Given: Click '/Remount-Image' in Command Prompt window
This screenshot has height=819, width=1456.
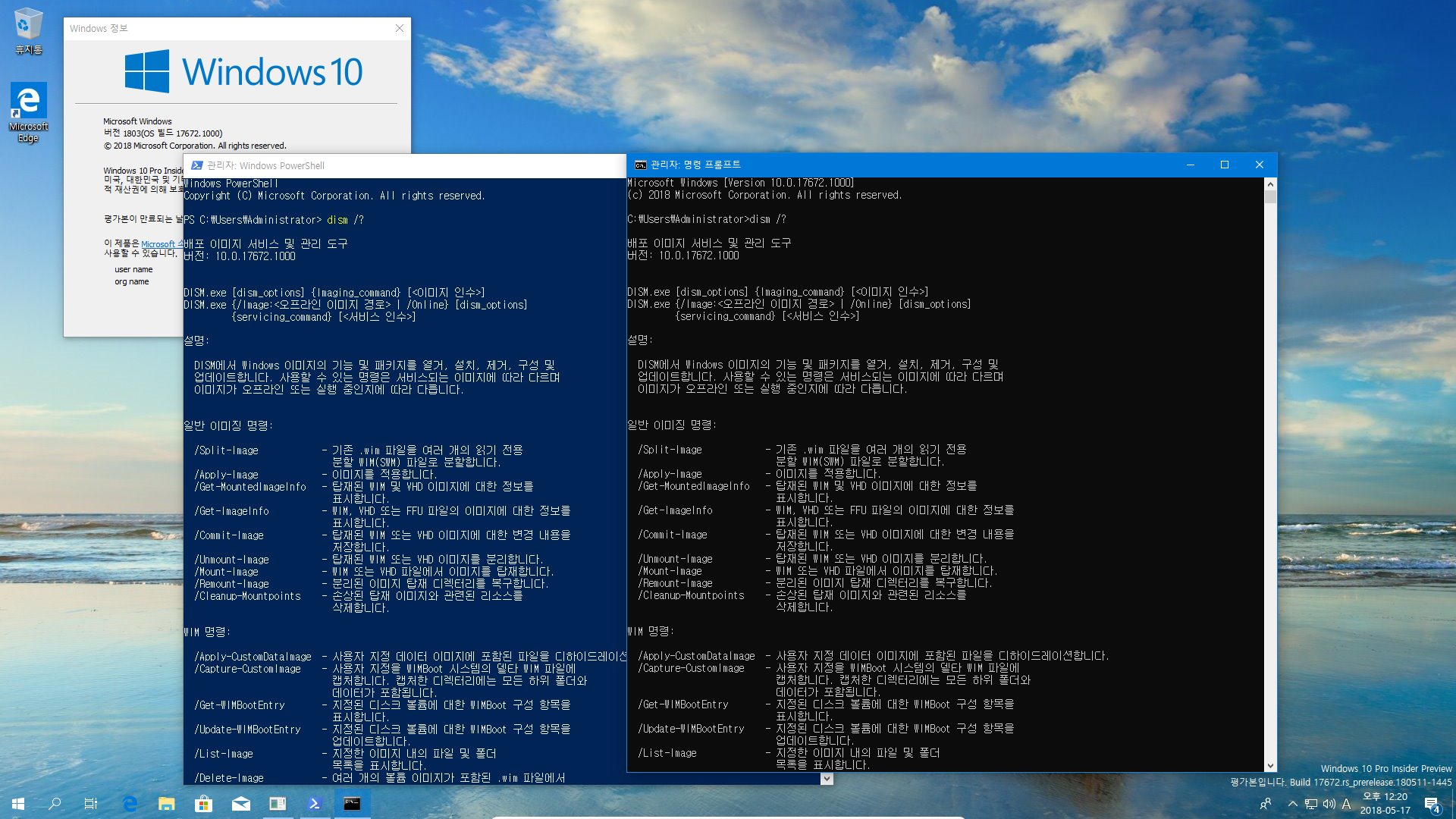Looking at the screenshot, I should [675, 583].
